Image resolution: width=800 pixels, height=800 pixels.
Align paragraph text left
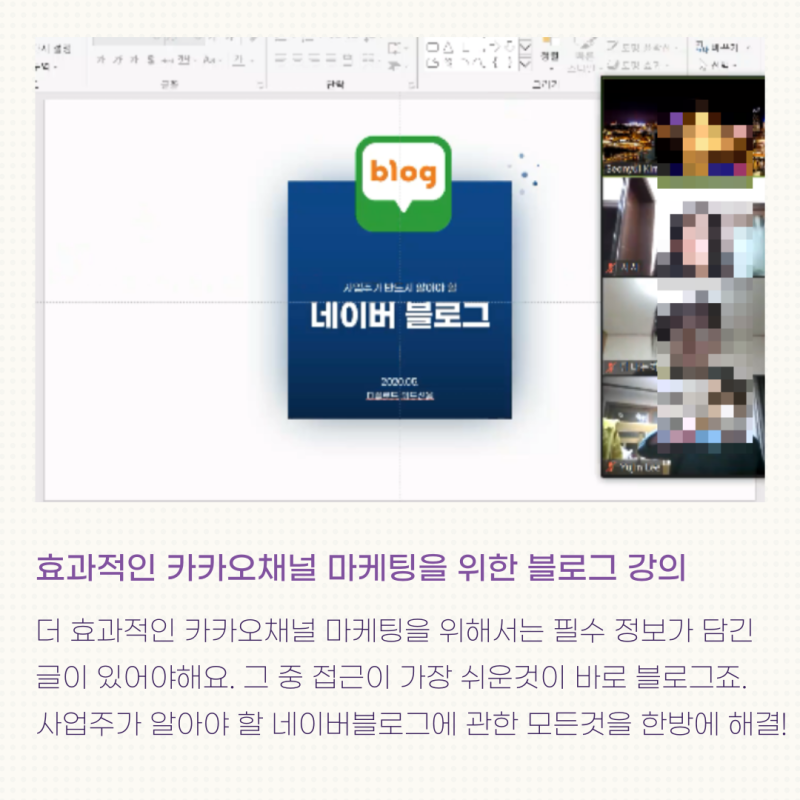[x=281, y=58]
